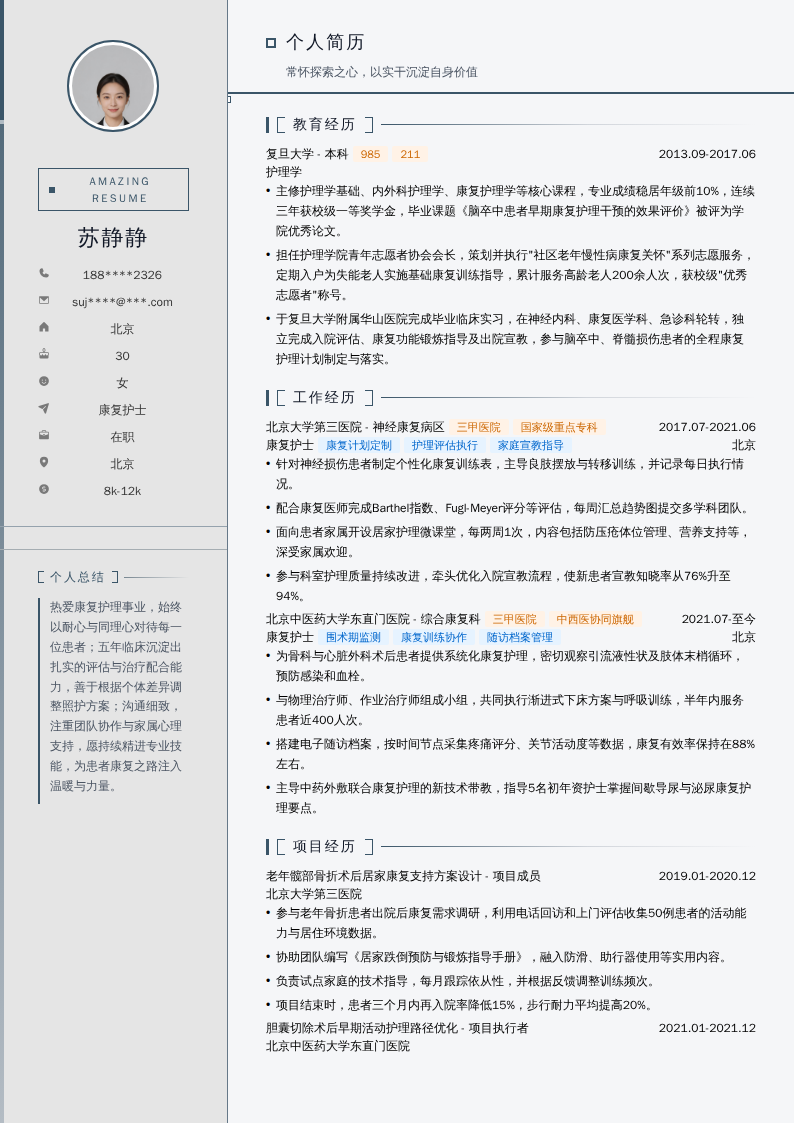Click the 个人总结 section heading

[77, 577]
